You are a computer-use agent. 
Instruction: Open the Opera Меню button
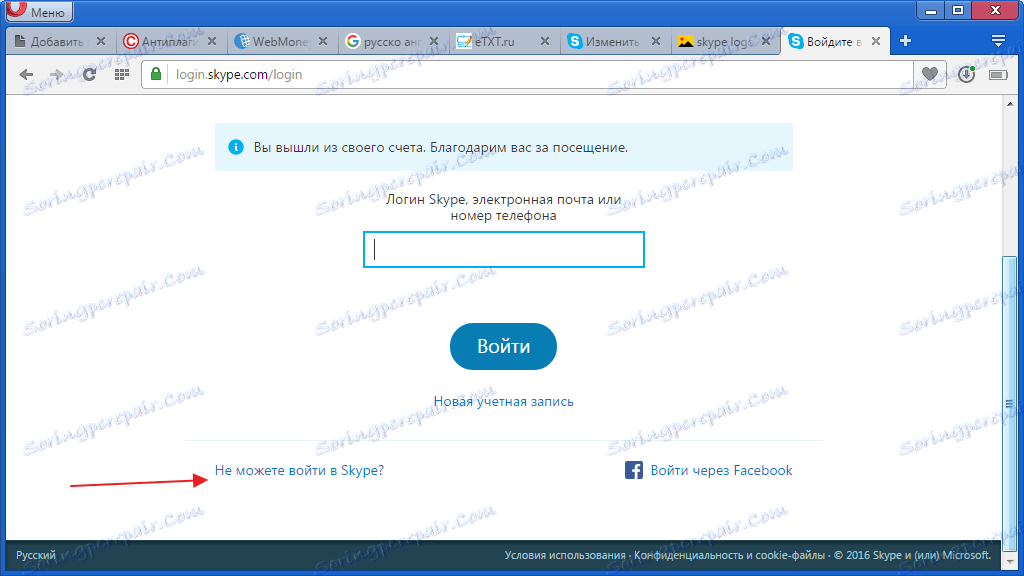[x=38, y=11]
